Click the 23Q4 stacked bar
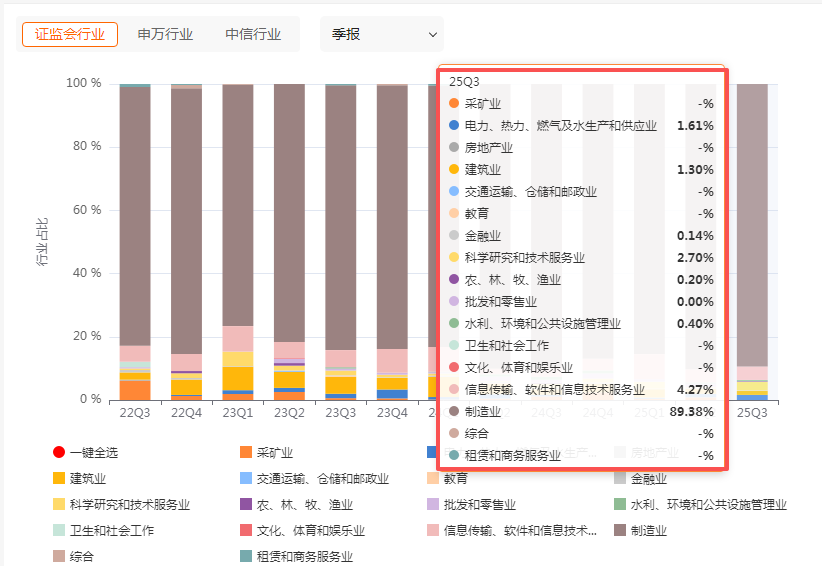Image resolution: width=822 pixels, height=566 pixels. (392, 242)
